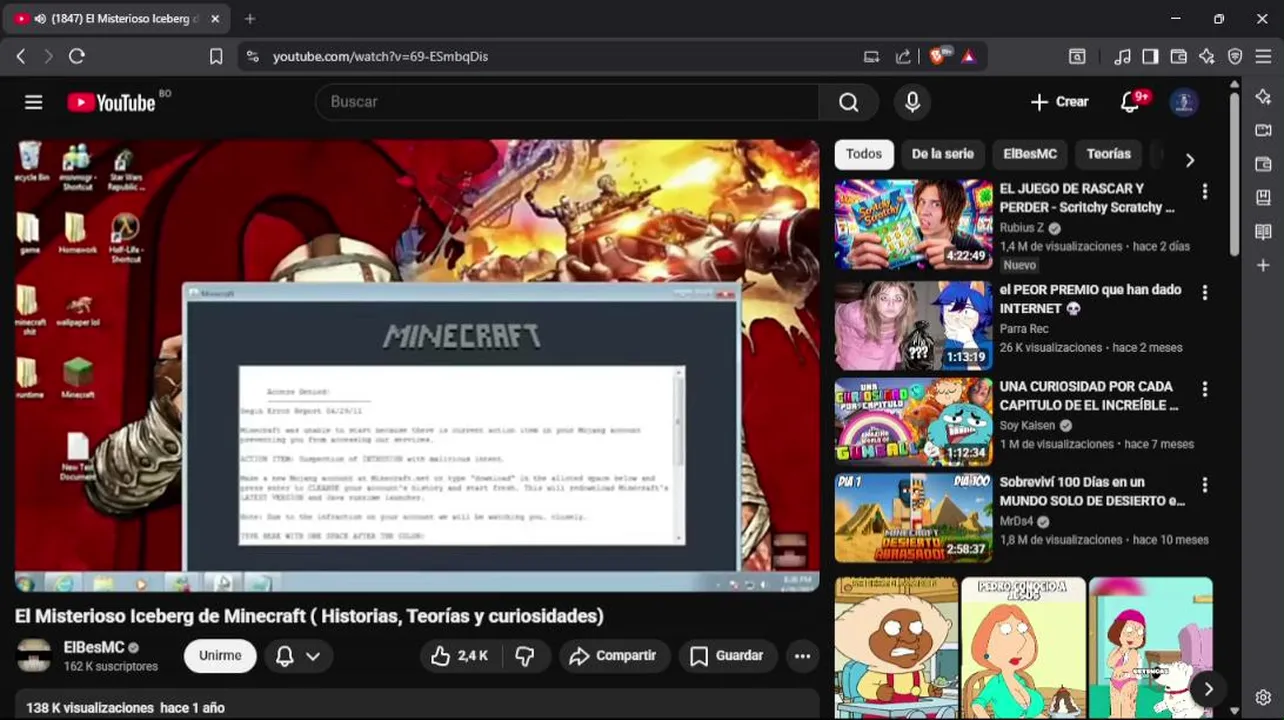Dislike the video

click(525, 656)
